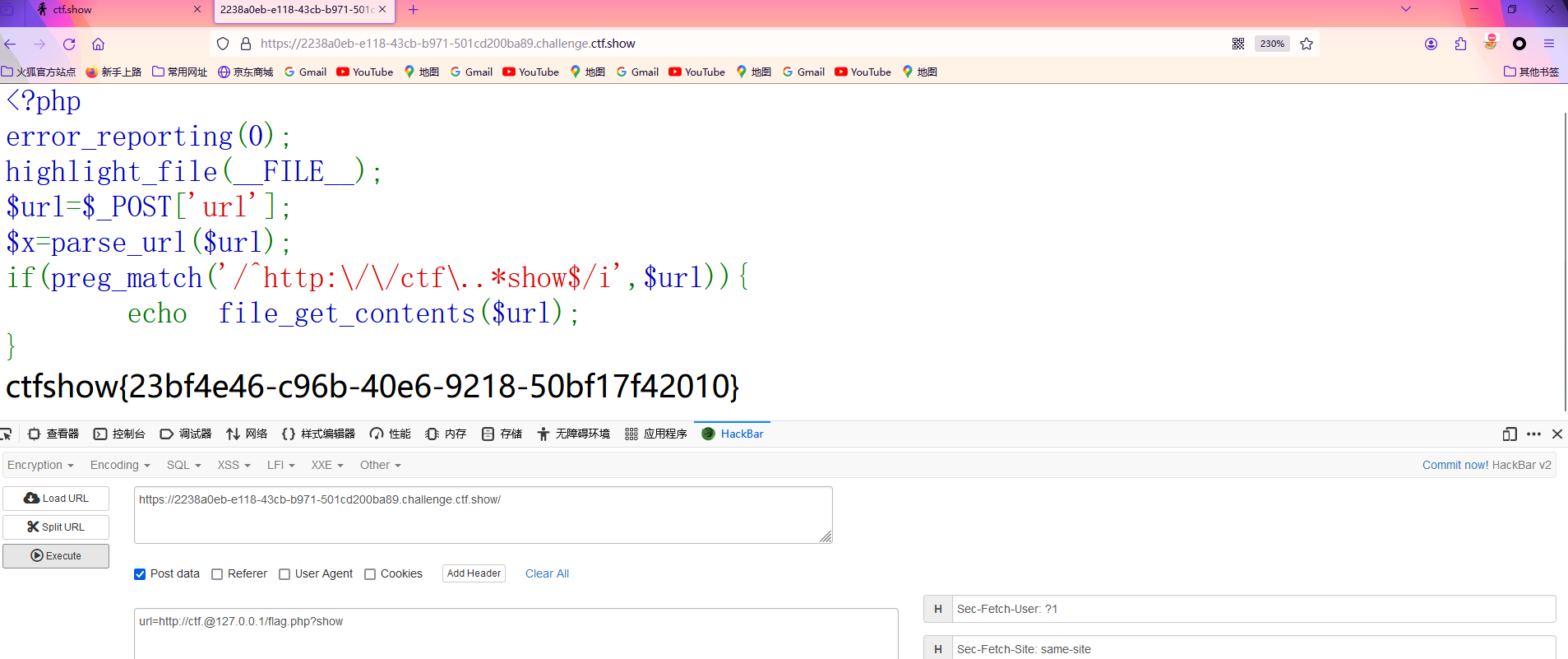Expand the Encryption dropdown
The image size is (1568, 659).
point(40,465)
